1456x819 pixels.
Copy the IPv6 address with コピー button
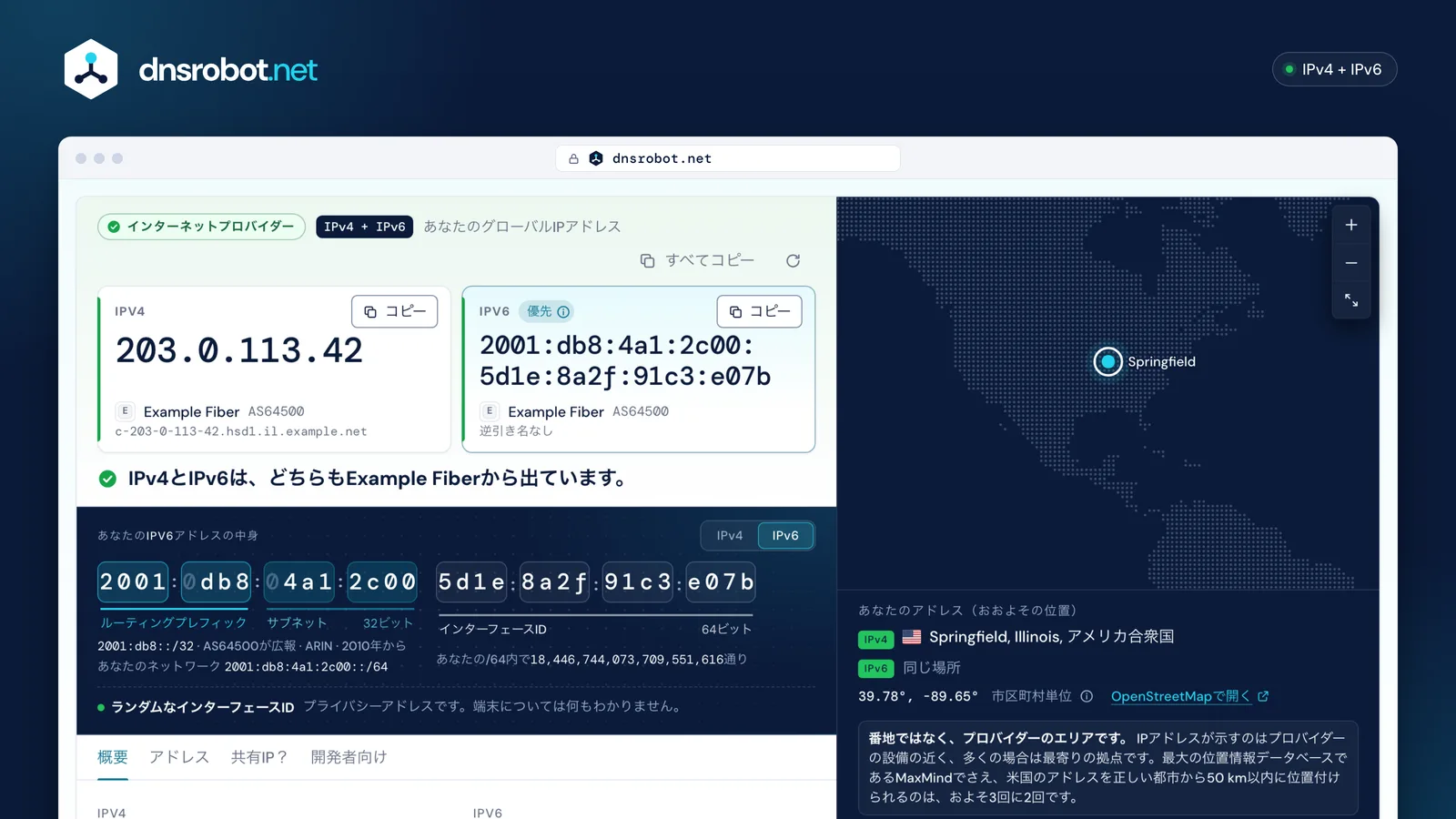(760, 311)
